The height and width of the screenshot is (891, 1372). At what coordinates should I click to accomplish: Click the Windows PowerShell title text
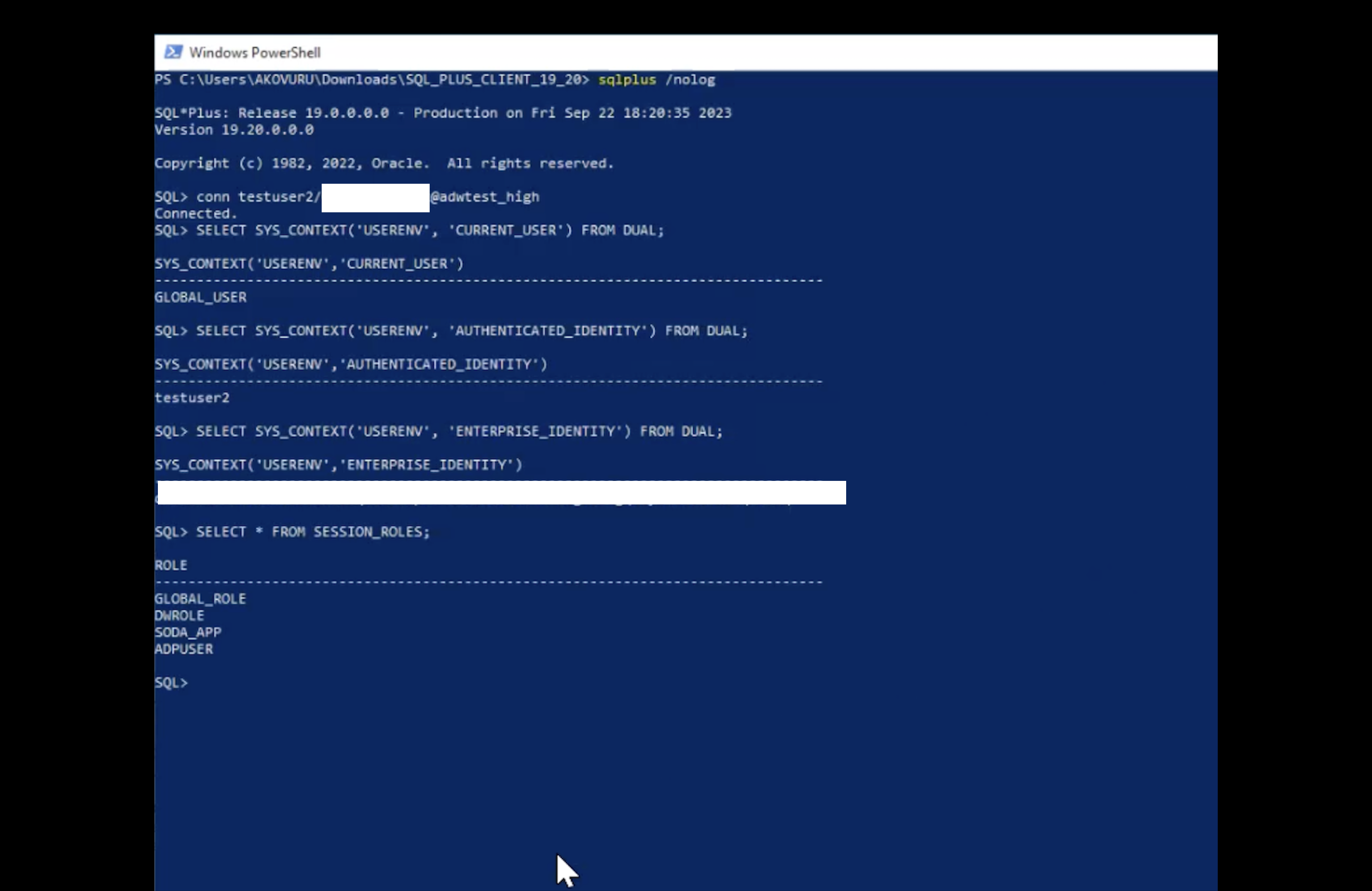(255, 53)
